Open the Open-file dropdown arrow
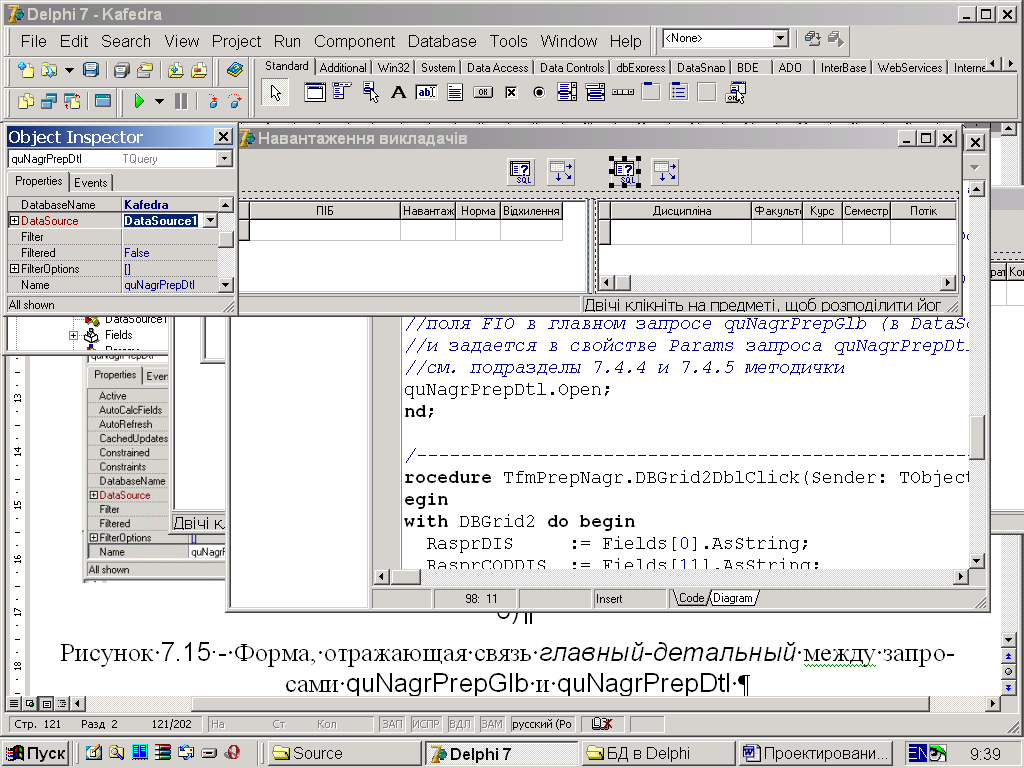Screen dimensions: 1024x768 tap(69, 70)
